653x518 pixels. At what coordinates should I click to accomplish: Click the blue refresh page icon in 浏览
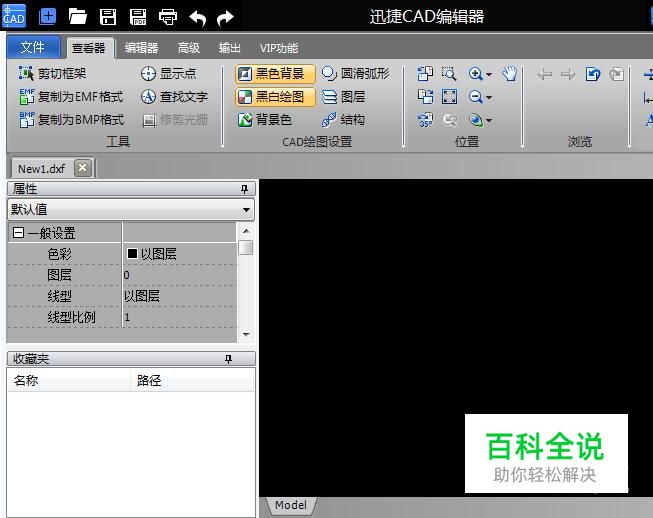coord(593,74)
